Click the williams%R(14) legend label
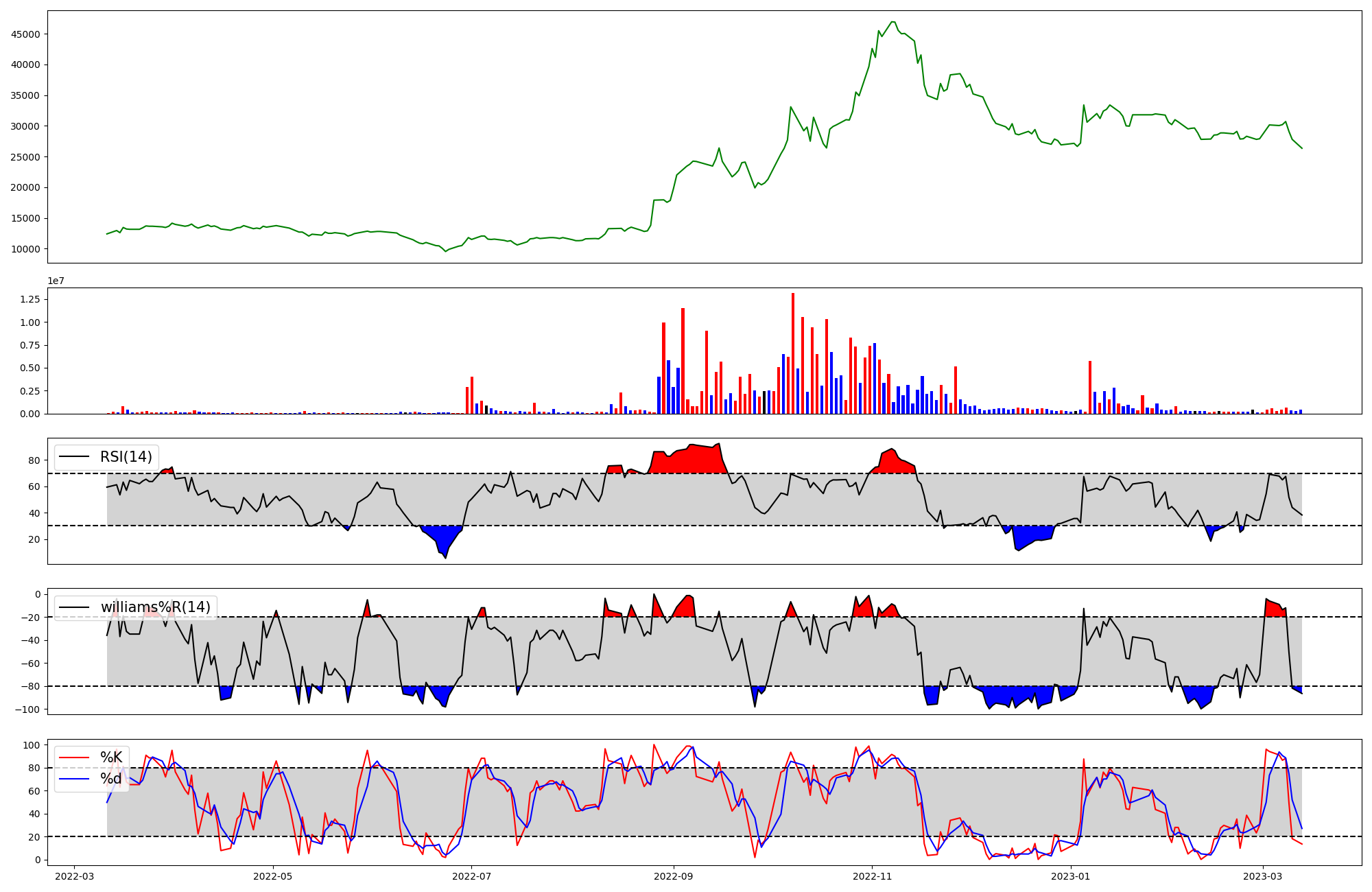This screenshot has height=892, width=1372. pyautogui.click(x=155, y=607)
